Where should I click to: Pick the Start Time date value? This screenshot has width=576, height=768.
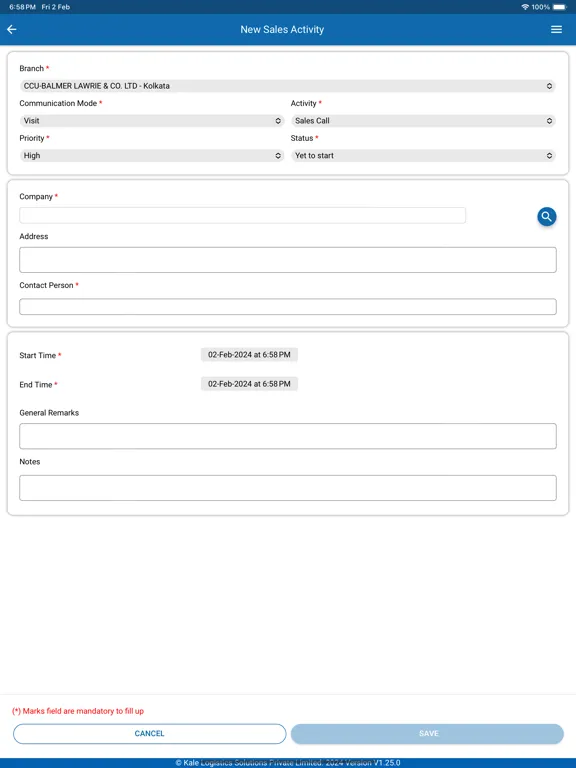point(249,355)
